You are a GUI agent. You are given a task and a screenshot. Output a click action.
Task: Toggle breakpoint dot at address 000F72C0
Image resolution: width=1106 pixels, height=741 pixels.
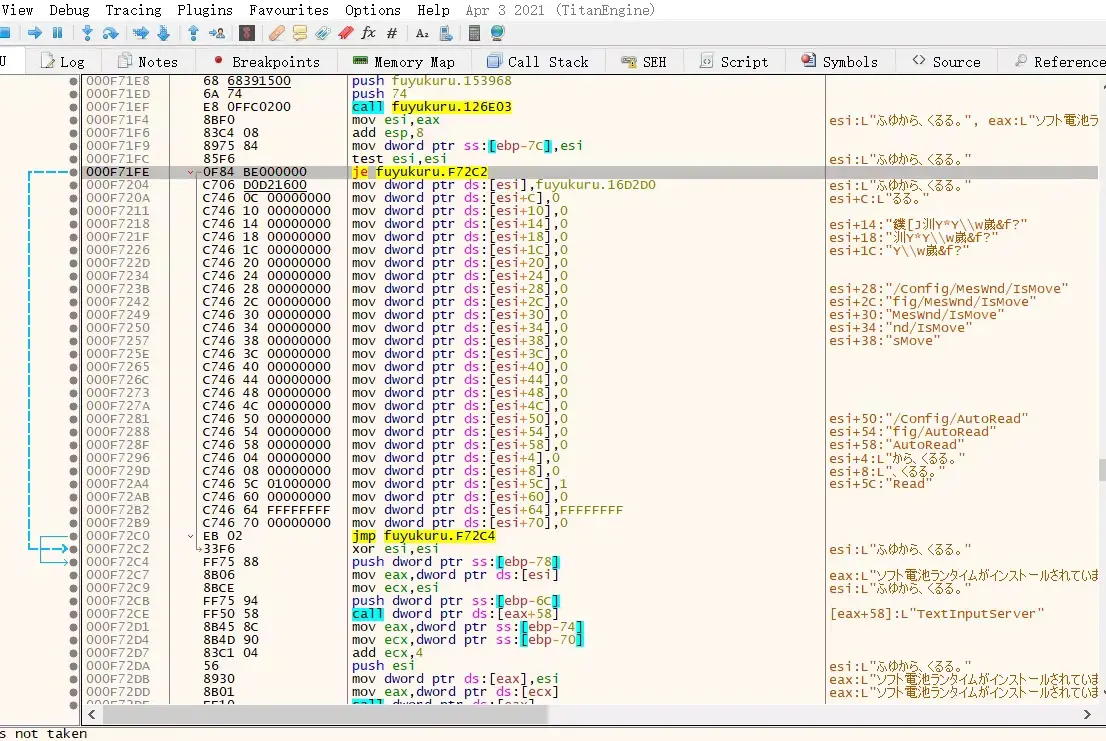coord(73,536)
